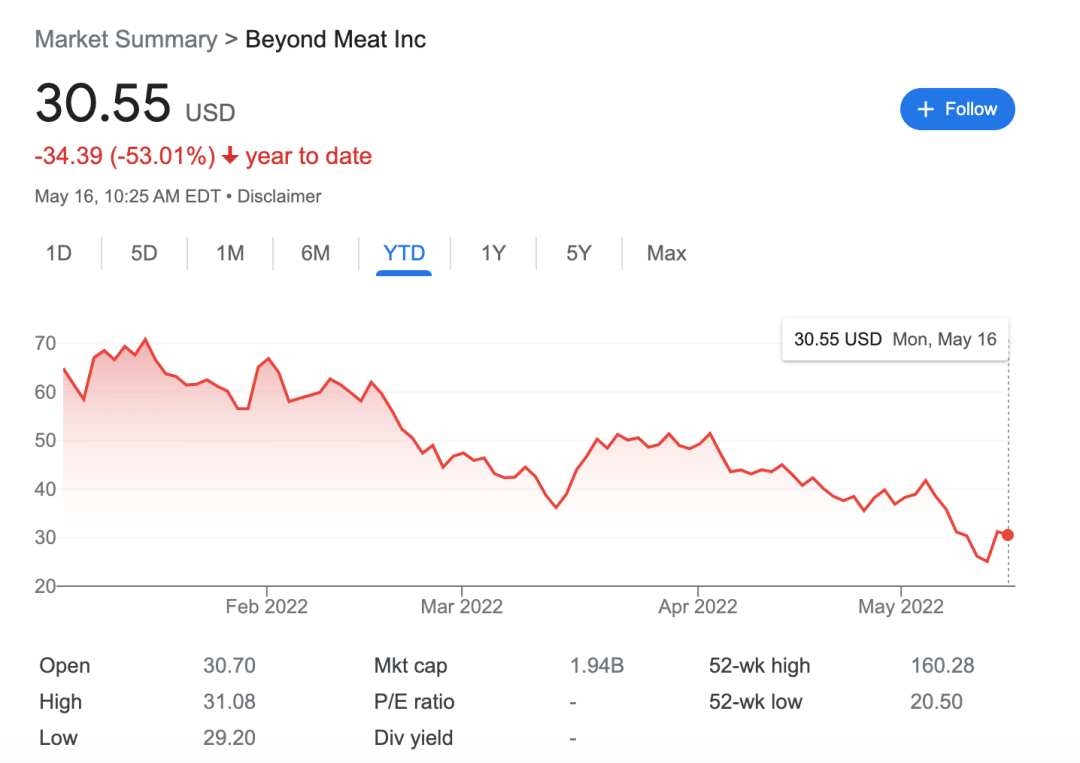Click the Feb 2022 axis label
Image resolution: width=1080 pixels, height=763 pixels.
coord(267,607)
